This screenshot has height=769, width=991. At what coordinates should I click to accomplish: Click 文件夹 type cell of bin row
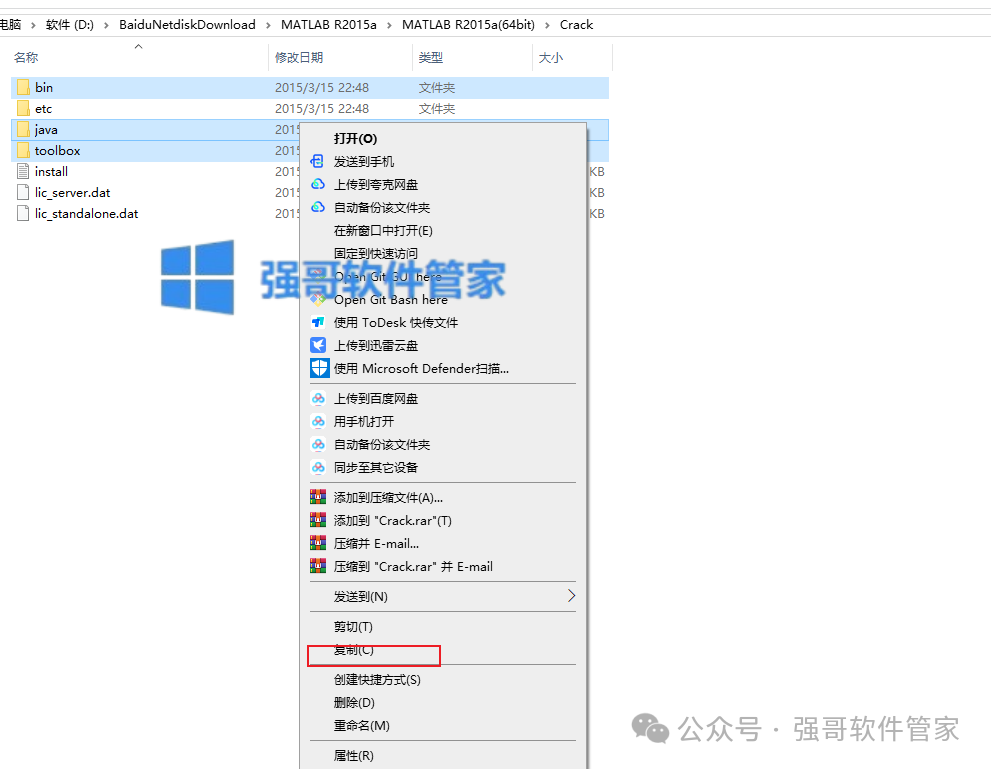[x=437, y=87]
